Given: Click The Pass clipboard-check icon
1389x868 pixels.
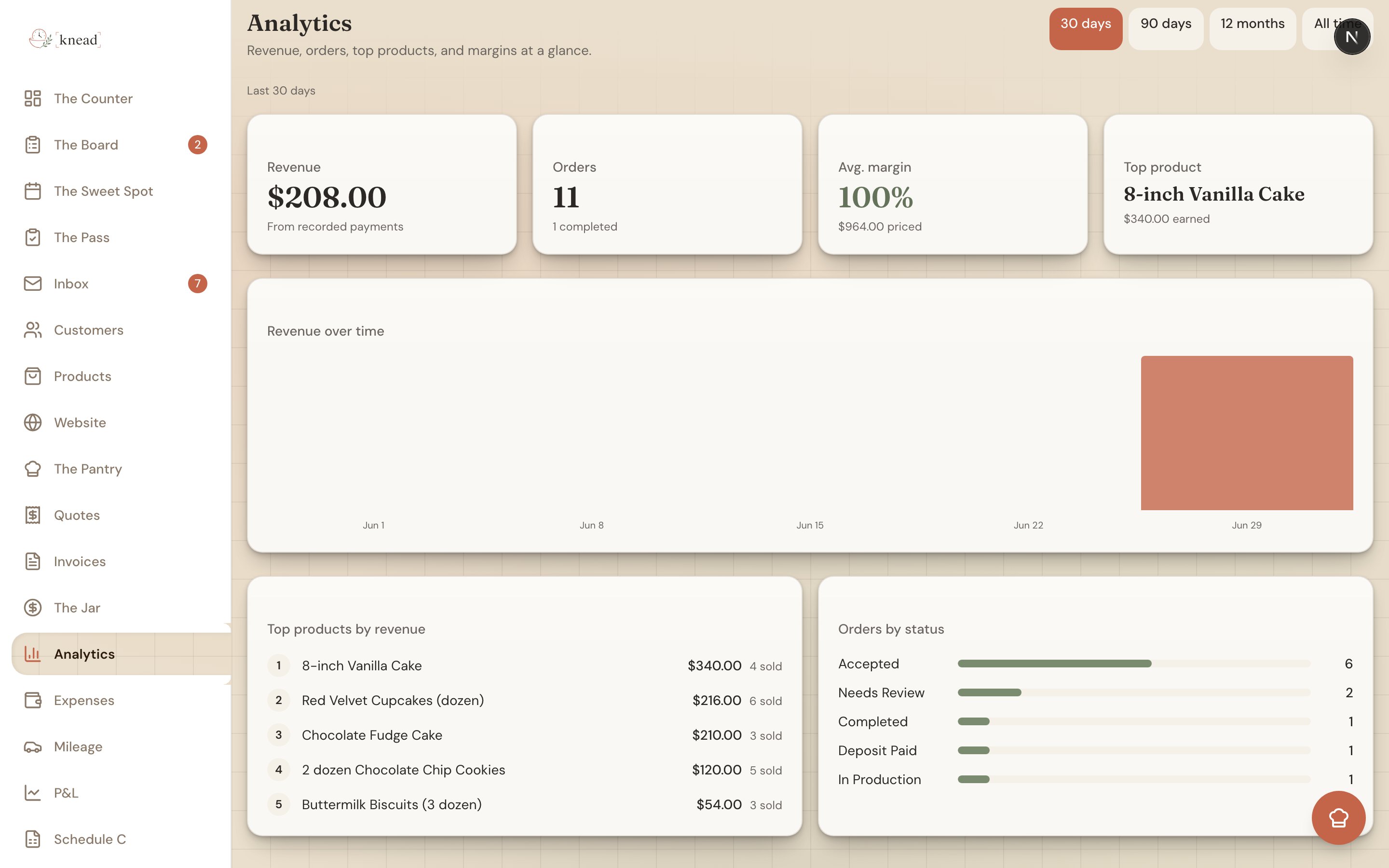Looking at the screenshot, I should (33, 237).
